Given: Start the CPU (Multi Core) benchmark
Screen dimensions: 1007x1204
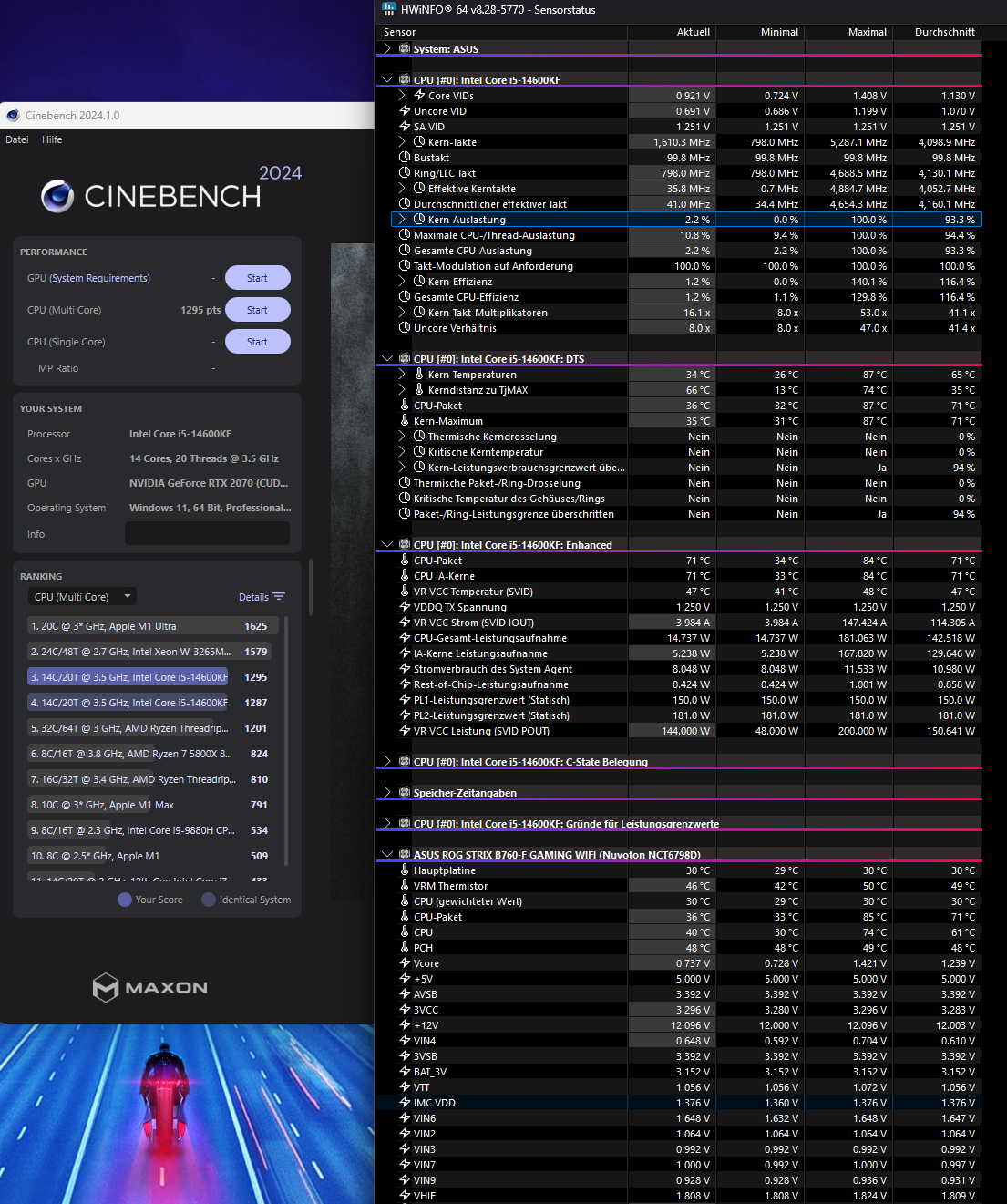Looking at the screenshot, I should (257, 310).
